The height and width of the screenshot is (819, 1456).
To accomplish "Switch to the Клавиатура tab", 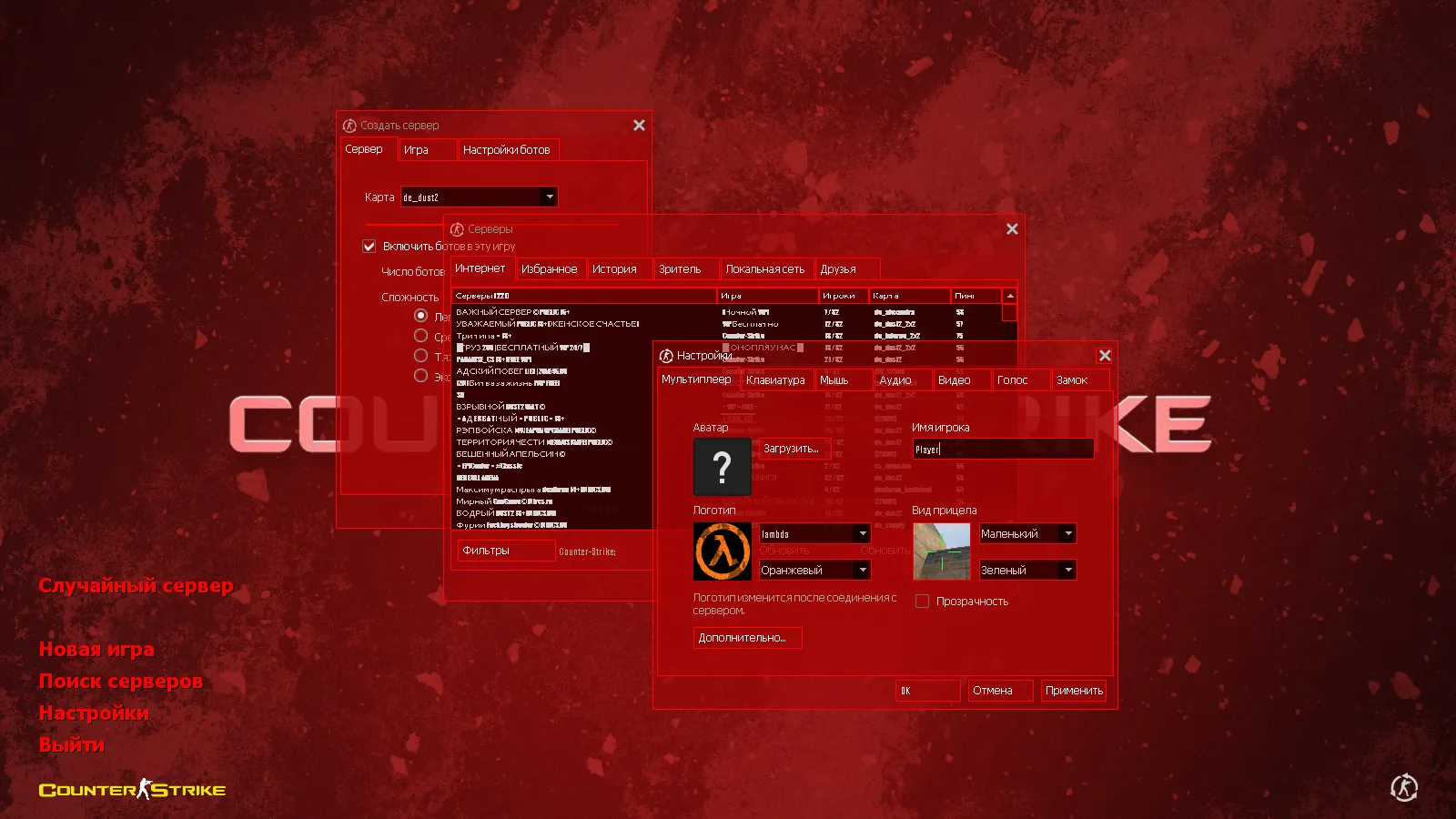I will [x=776, y=379].
